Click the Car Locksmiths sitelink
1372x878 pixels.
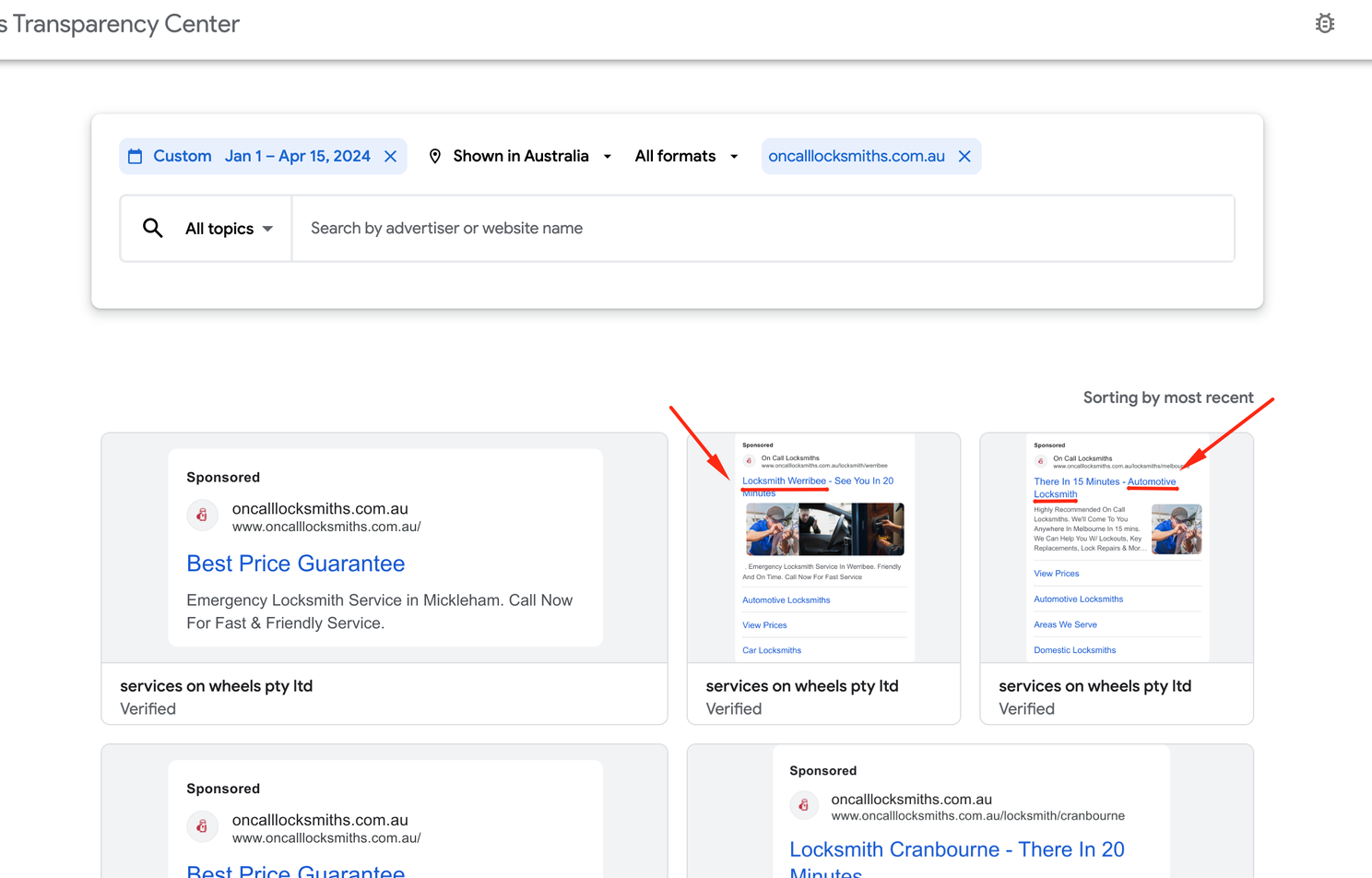(772, 650)
